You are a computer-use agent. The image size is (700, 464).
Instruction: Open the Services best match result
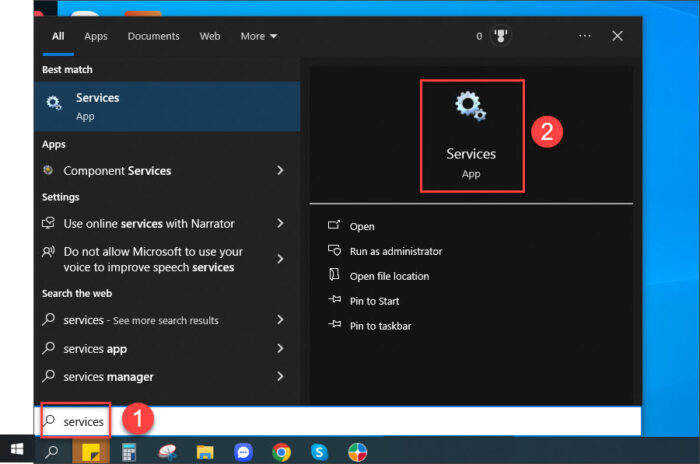[x=167, y=106]
